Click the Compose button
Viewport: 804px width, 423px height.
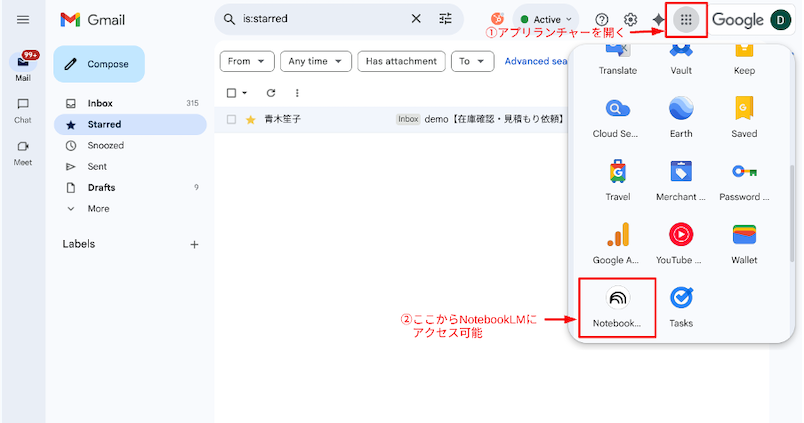[99, 64]
